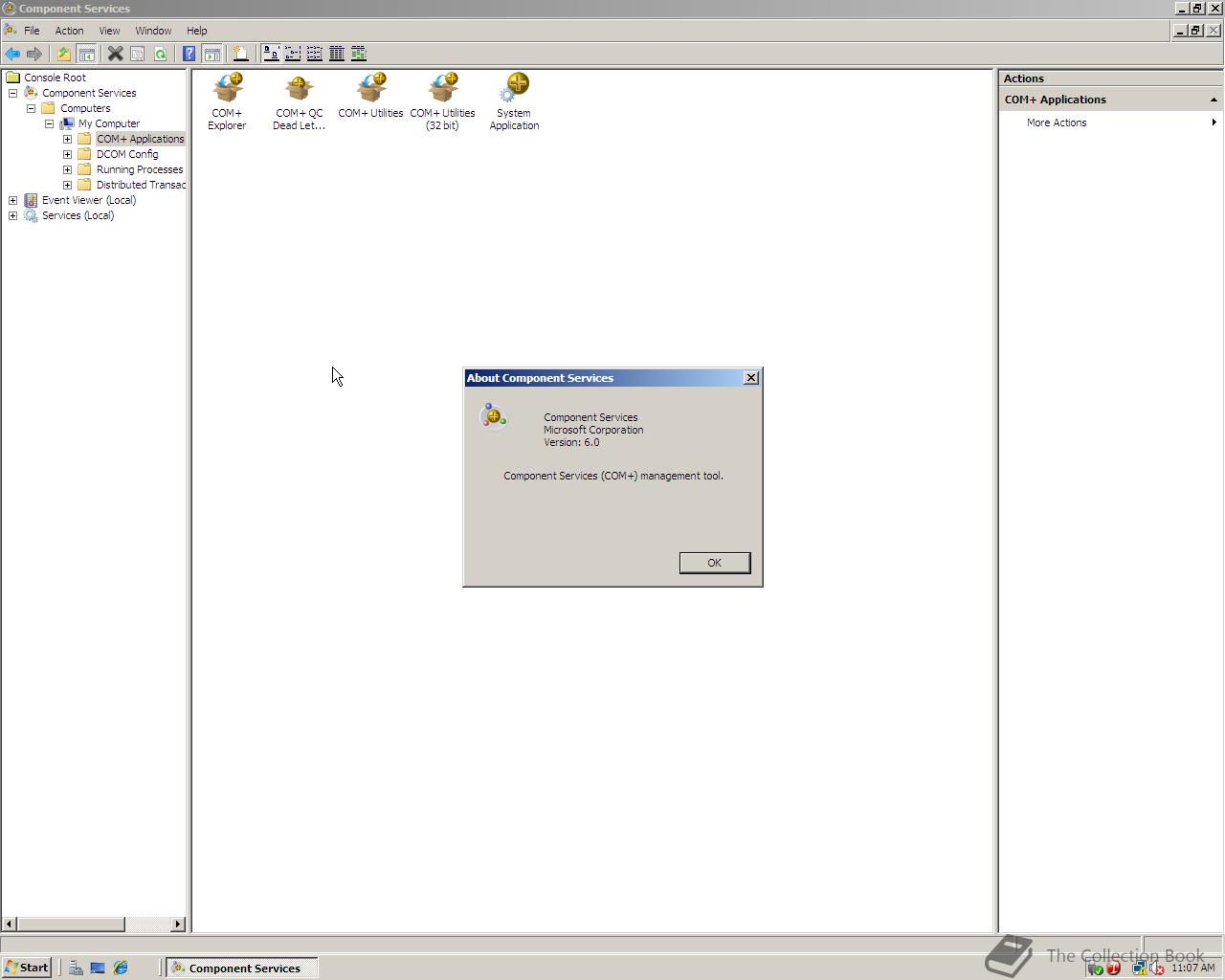1225x980 pixels.
Task: Click the tree pane scroll-right arrow
Action: [178, 924]
